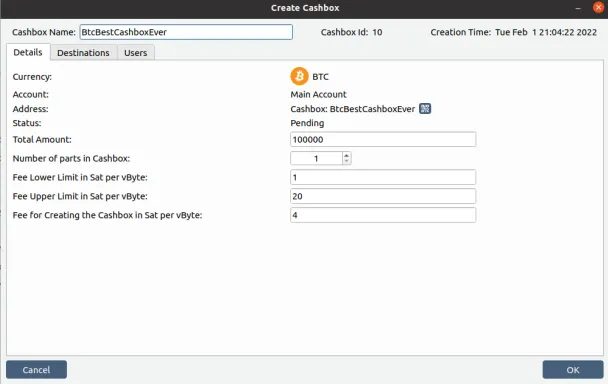Click the Bitcoin BTC currency icon
The image size is (608, 384).
(x=299, y=76)
